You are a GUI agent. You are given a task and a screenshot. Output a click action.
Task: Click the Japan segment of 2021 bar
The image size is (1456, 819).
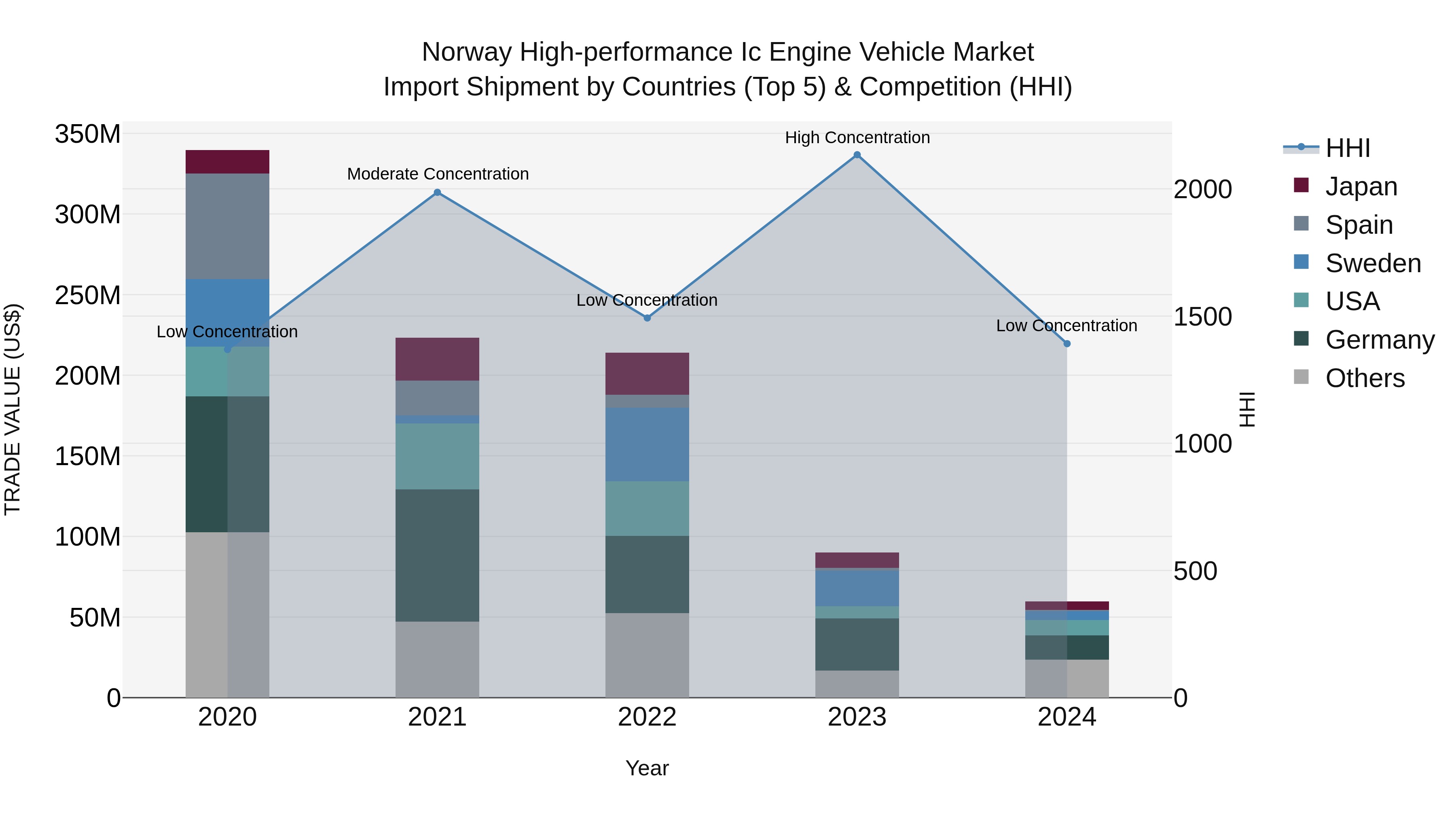pyautogui.click(x=437, y=360)
